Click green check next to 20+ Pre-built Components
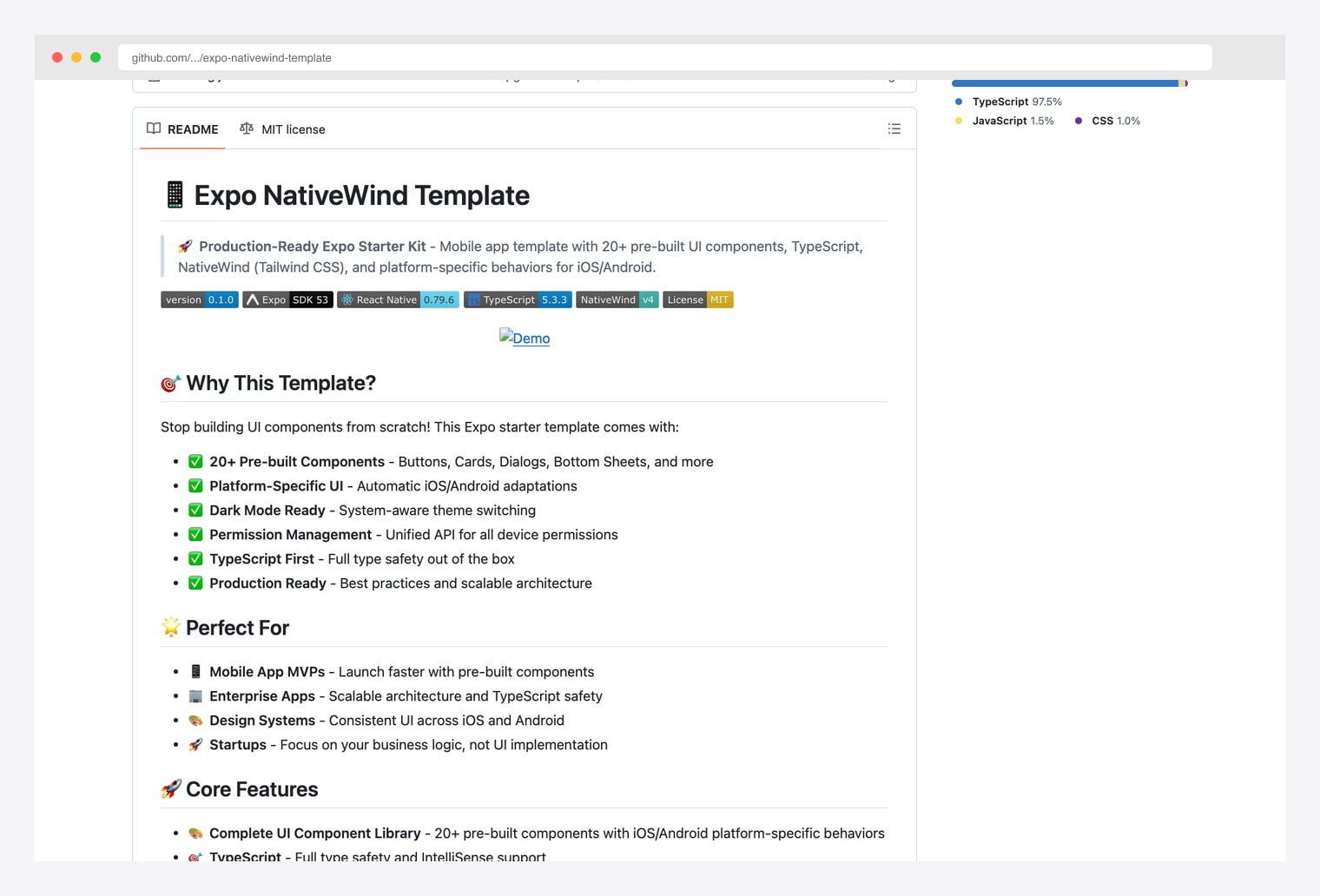 coord(195,461)
